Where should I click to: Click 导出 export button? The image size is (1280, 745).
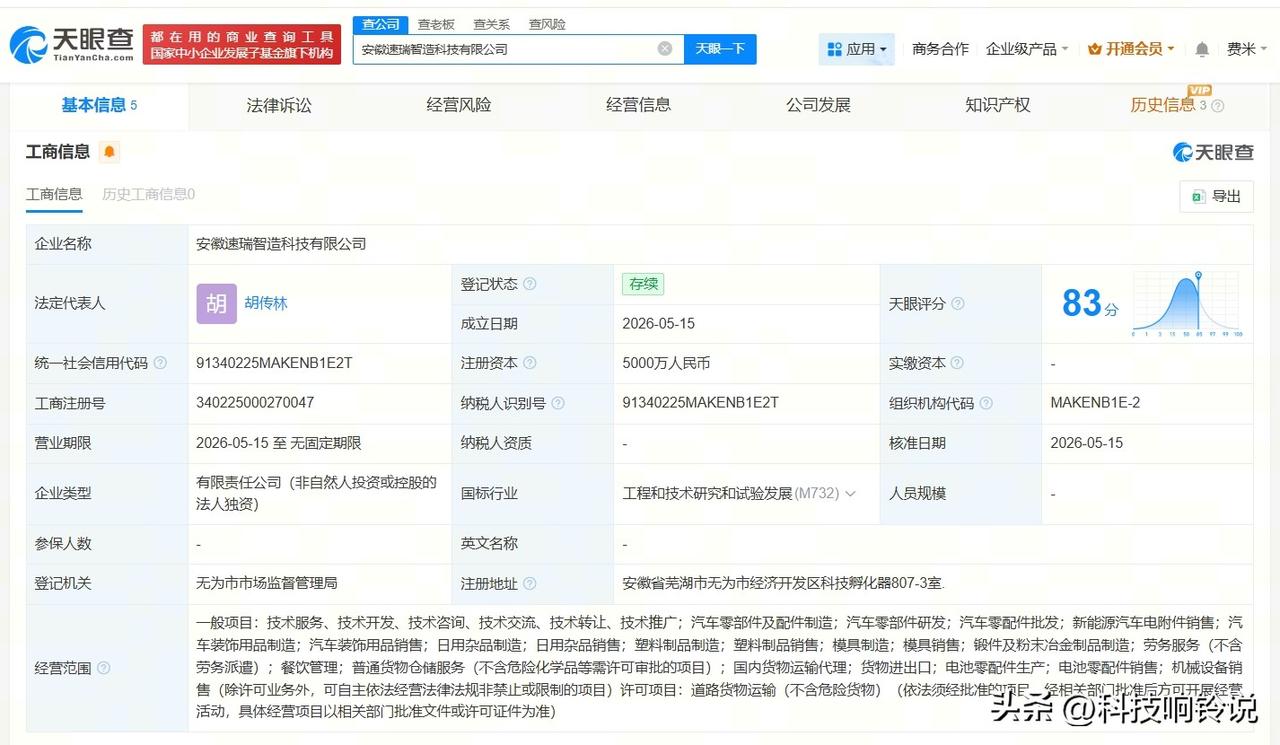pos(1216,197)
